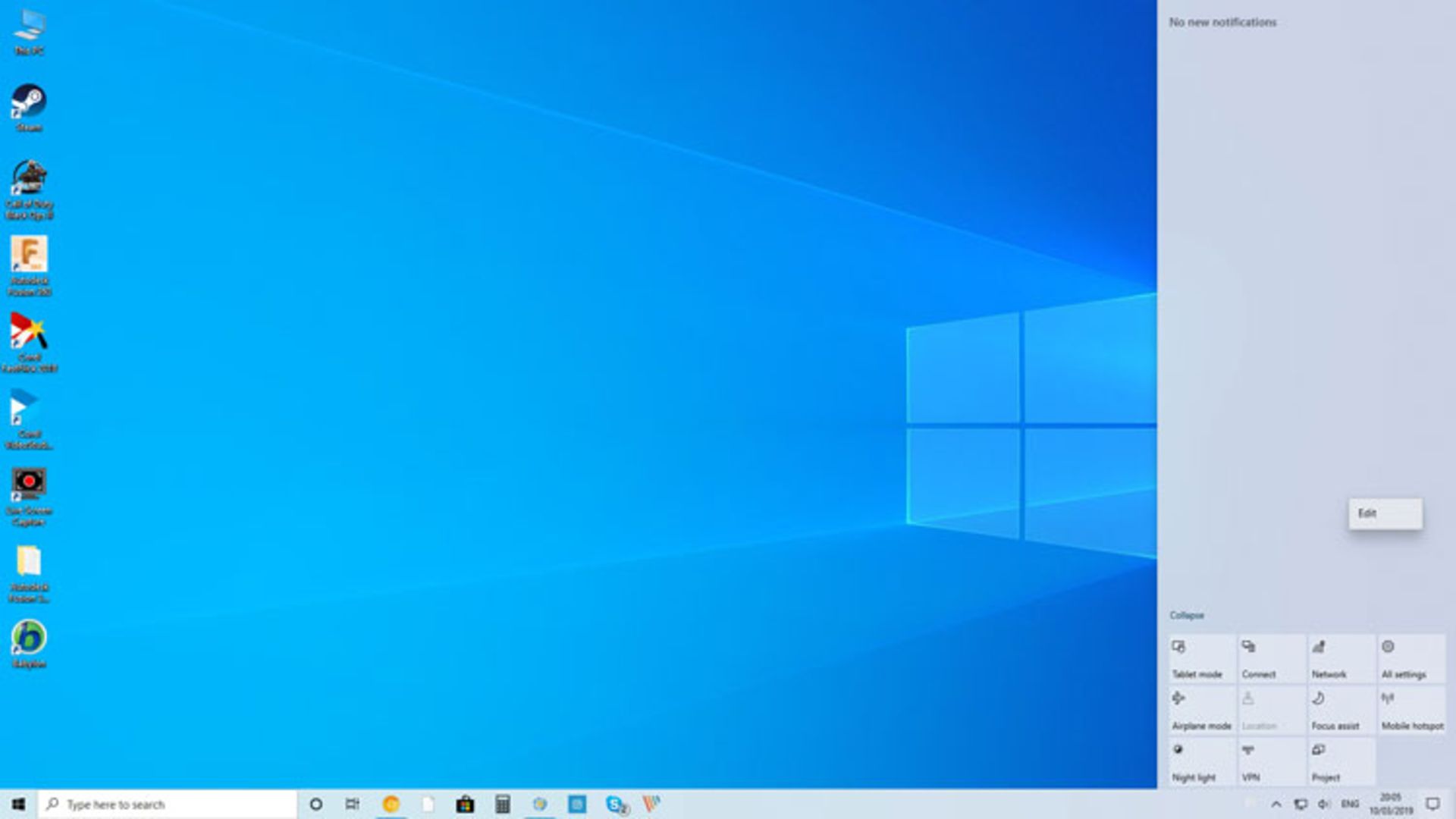
Task: Open All settings from quick actions
Action: [x=1409, y=657]
